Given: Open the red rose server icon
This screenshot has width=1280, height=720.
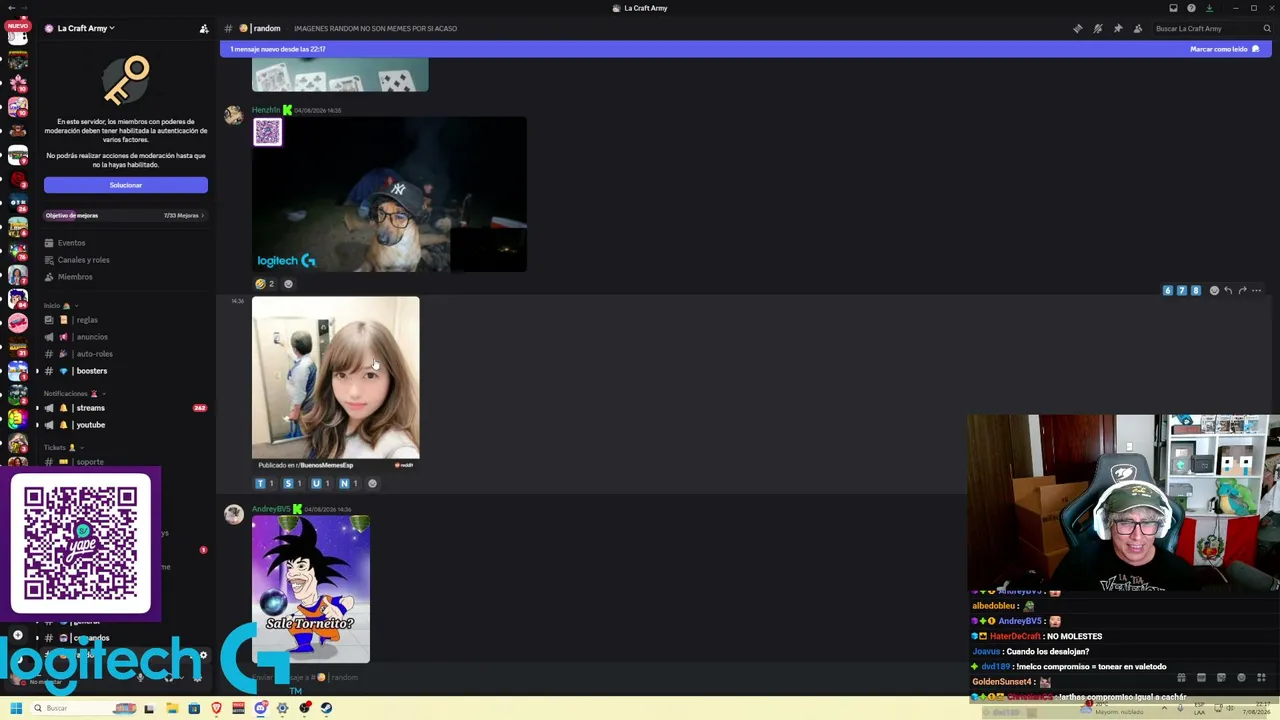Looking at the screenshot, I should point(18,179).
